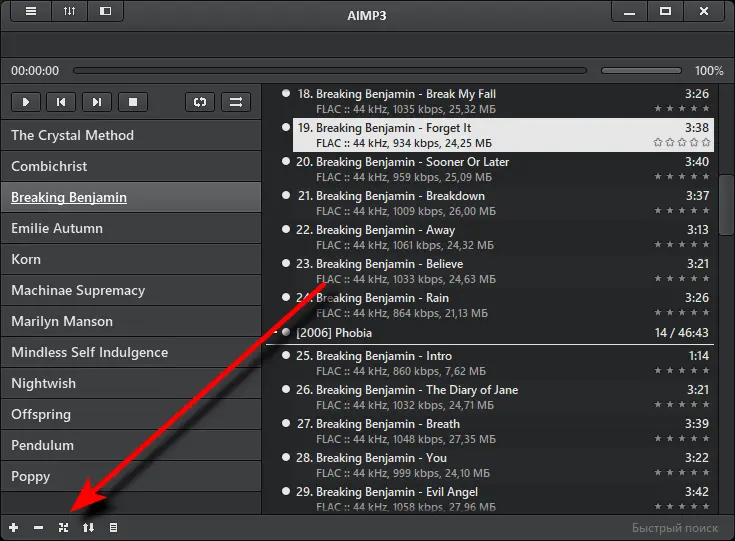Switch to the Nightwish playlist
Viewport: 735px width, 541px height.
coord(131,383)
